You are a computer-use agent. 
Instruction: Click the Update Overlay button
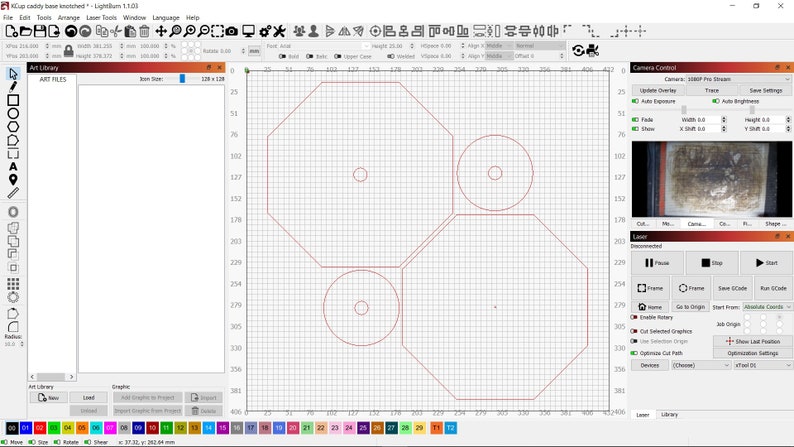(658, 91)
